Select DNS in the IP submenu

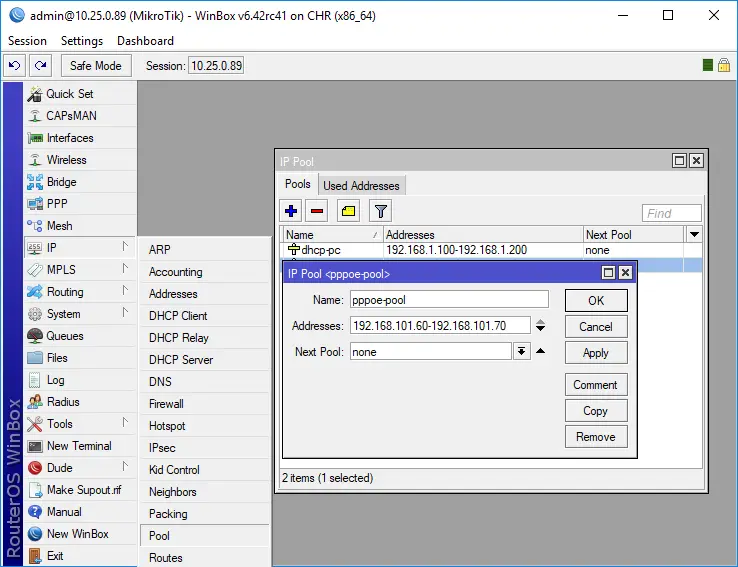[205, 382]
